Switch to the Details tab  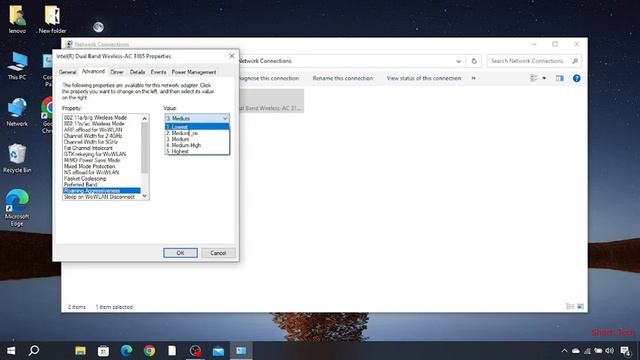coord(138,72)
